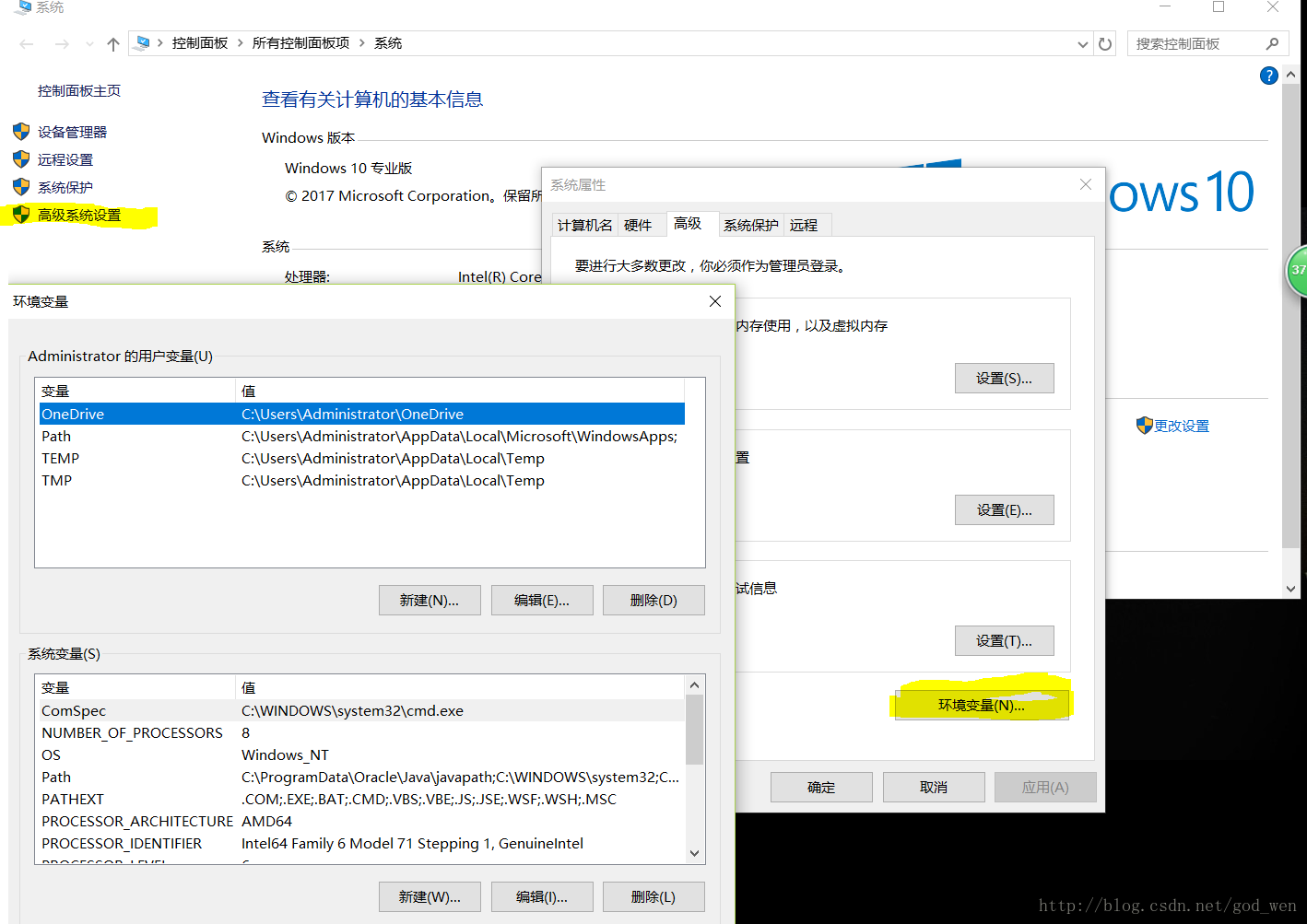Click the 设置(T)... startup button
1307x924 pixels.
pos(1004,640)
